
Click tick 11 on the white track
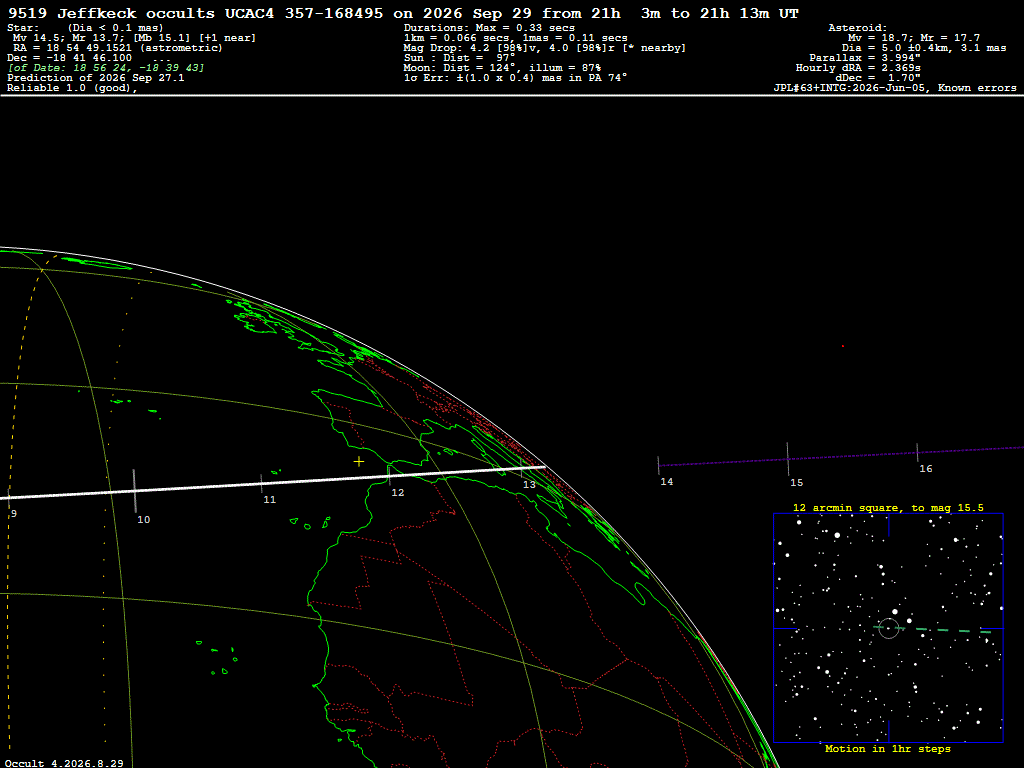point(261,484)
